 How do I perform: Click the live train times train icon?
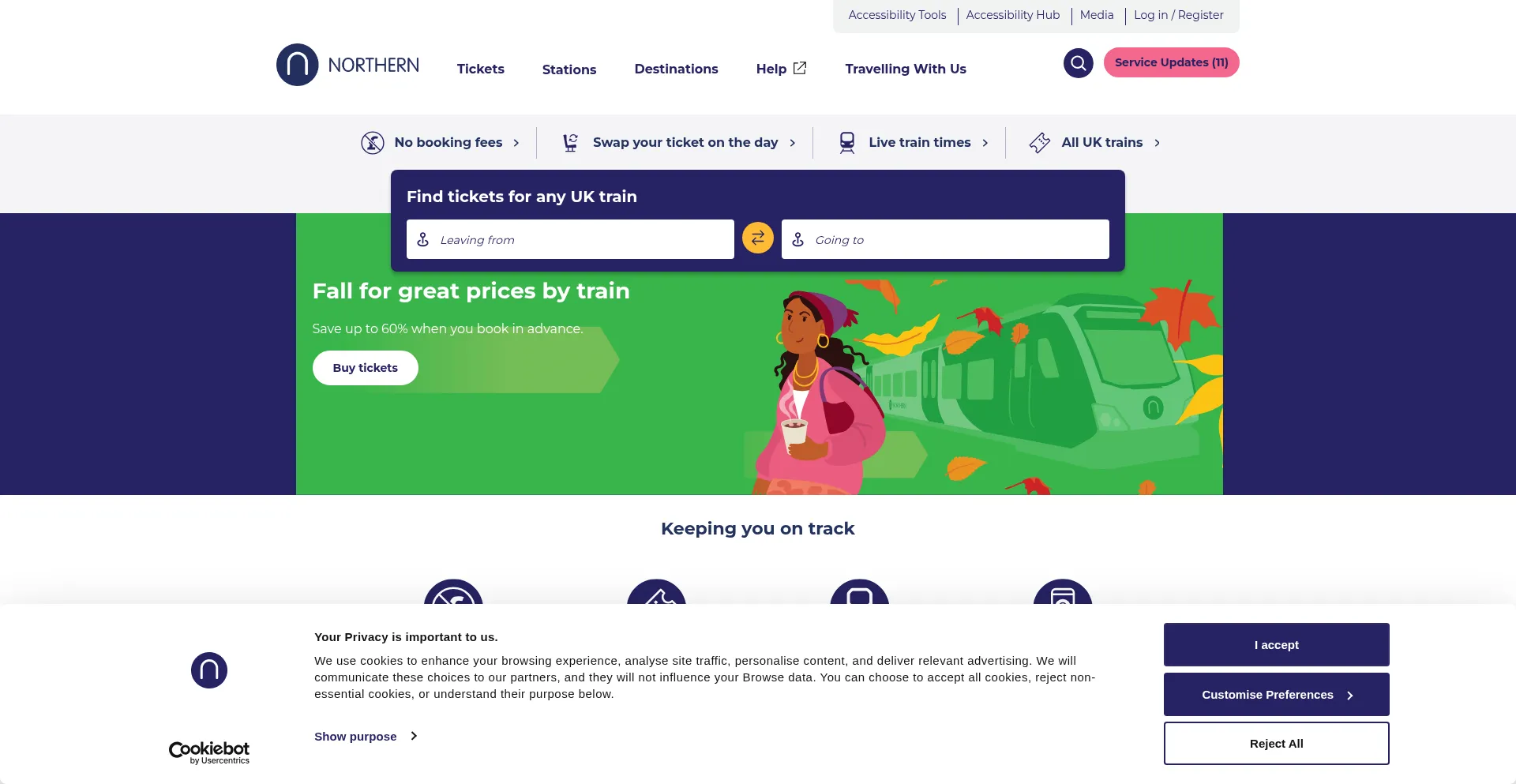click(x=847, y=143)
